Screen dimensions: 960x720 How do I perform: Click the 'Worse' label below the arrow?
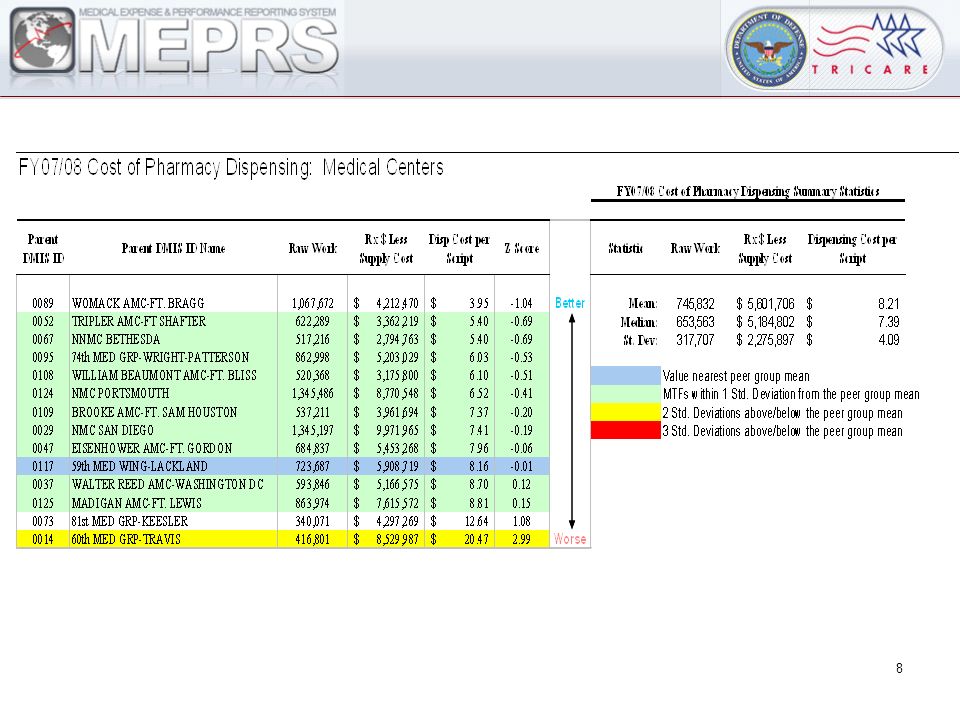570,539
